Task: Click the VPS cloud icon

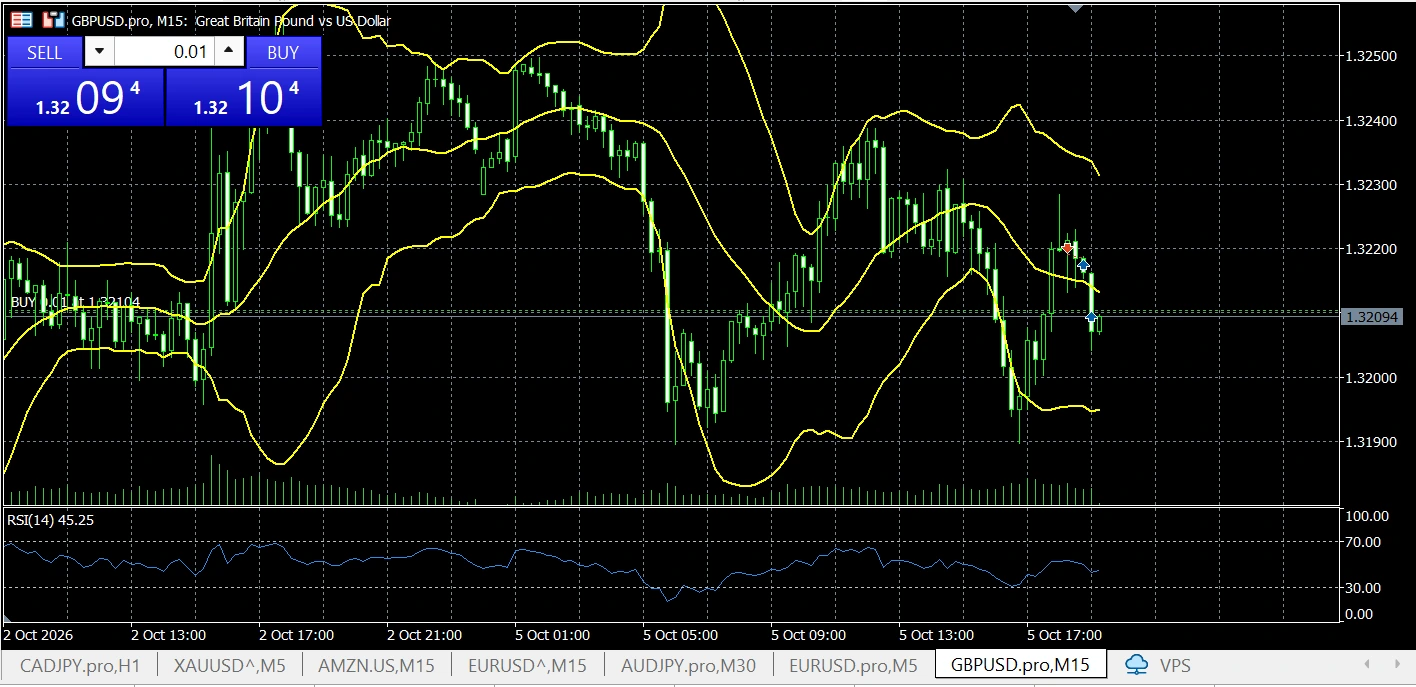Action: coord(1137,665)
